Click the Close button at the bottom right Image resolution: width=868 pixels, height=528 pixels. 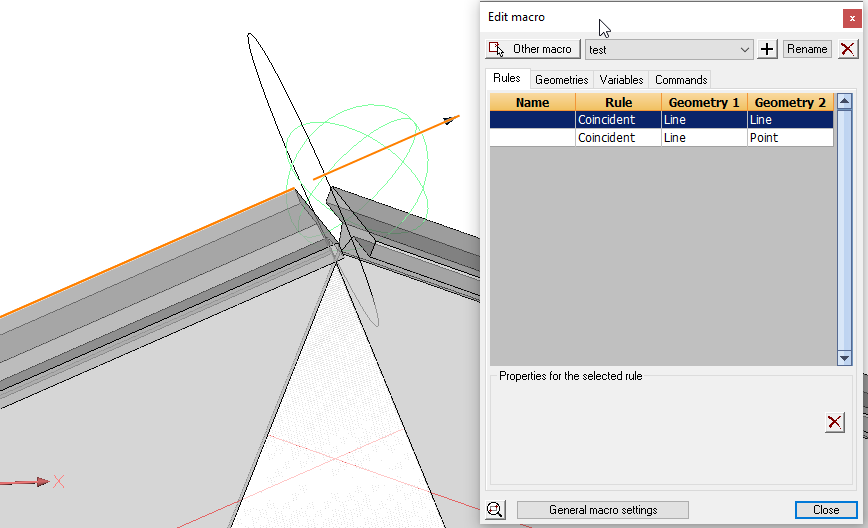[x=826, y=510]
